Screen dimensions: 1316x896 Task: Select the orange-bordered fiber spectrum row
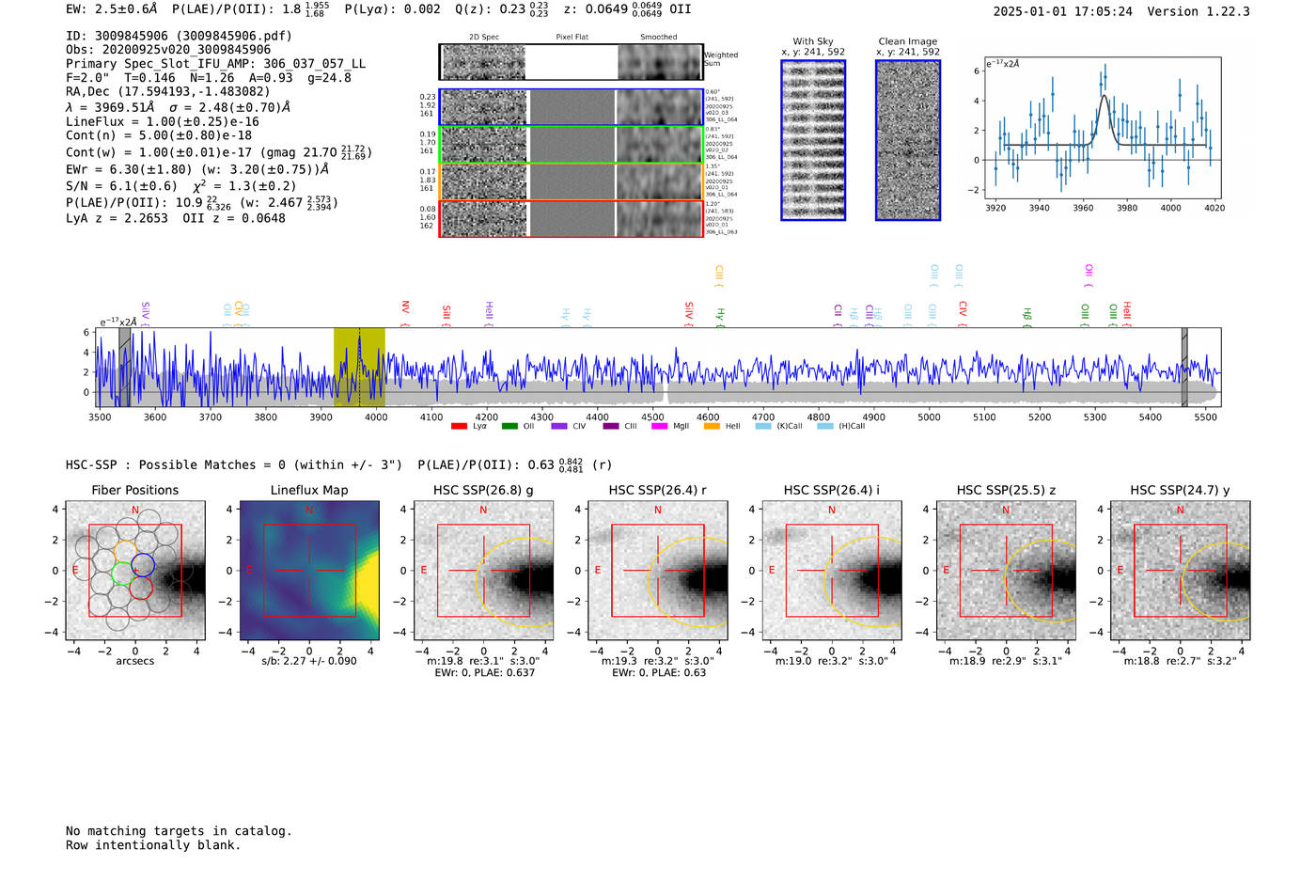[572, 181]
